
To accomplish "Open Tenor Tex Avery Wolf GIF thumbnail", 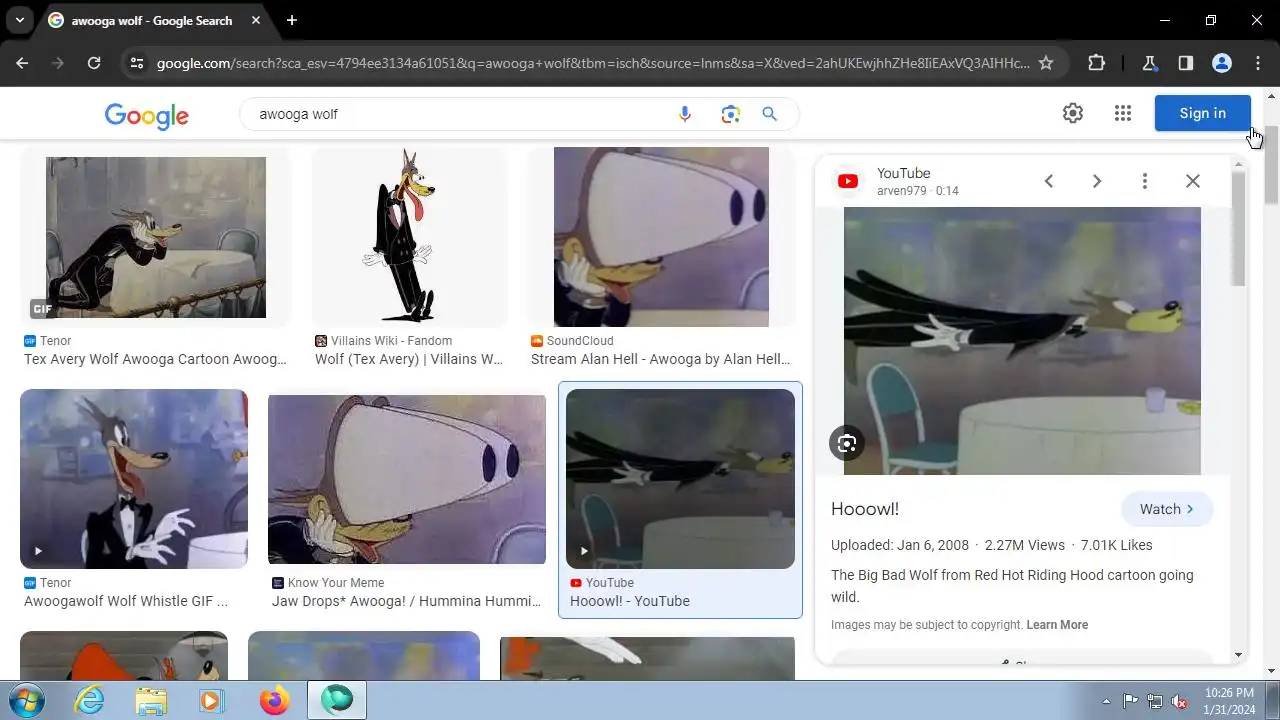I will tap(156, 237).
